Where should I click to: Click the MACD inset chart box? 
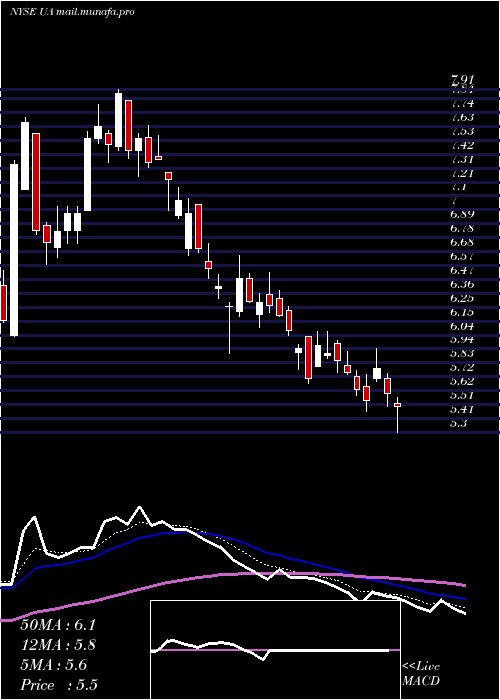tap(275, 650)
